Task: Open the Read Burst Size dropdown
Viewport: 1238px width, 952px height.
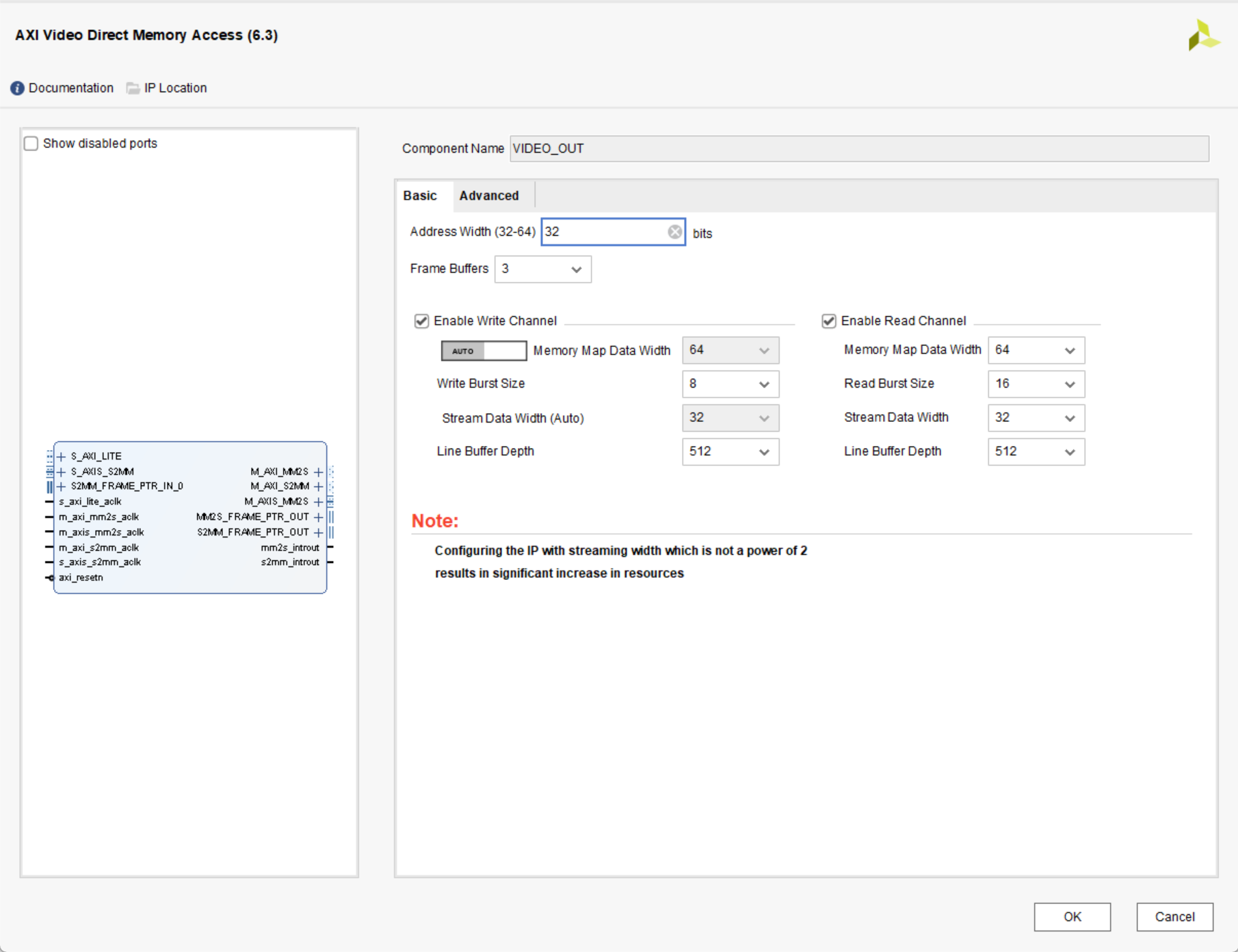Action: 1036,384
